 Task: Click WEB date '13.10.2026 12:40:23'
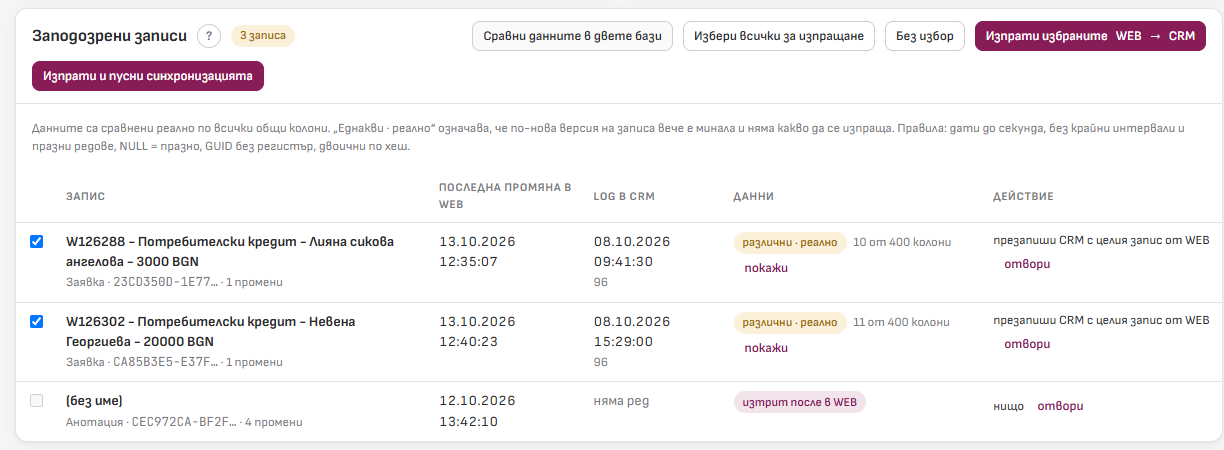click(x=477, y=332)
